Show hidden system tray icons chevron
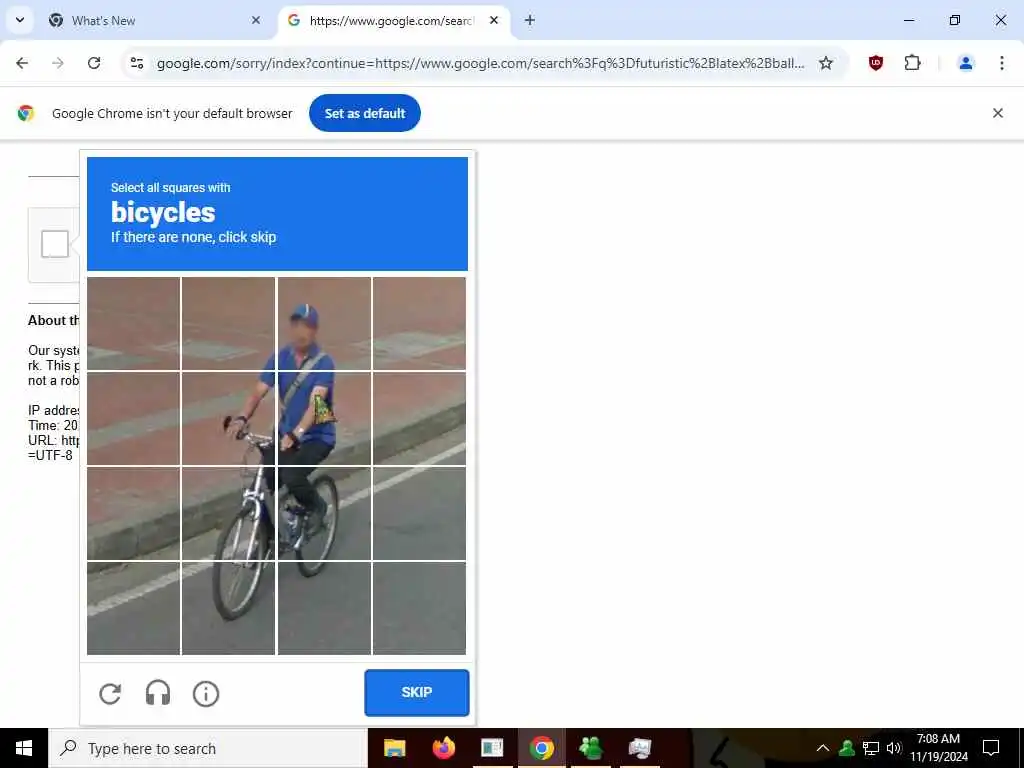 pos(823,748)
